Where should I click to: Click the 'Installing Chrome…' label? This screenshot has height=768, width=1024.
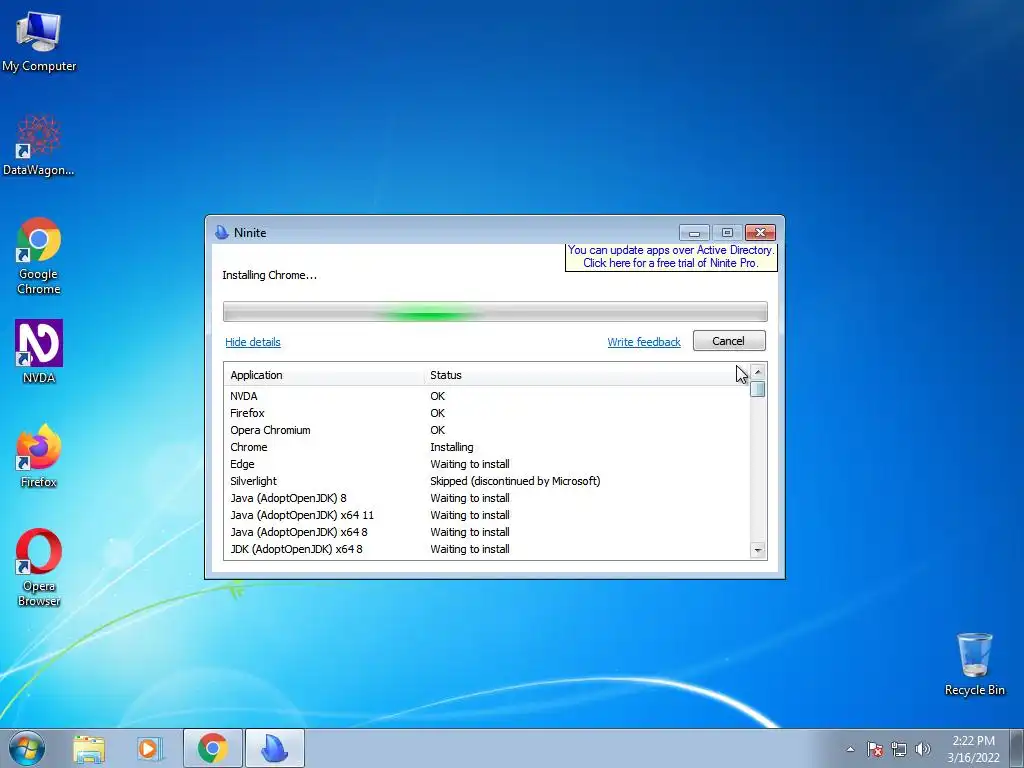pyautogui.click(x=270, y=276)
